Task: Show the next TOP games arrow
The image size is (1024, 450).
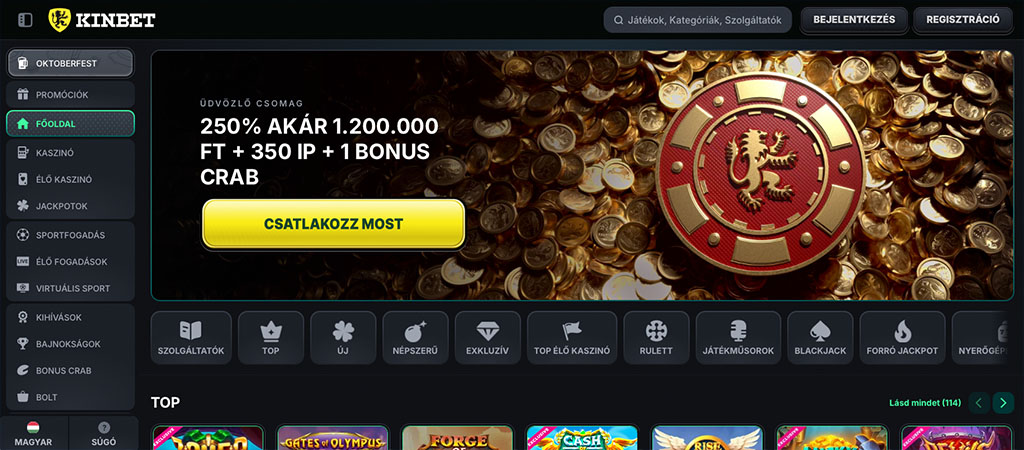Action: pyautogui.click(x=1003, y=403)
